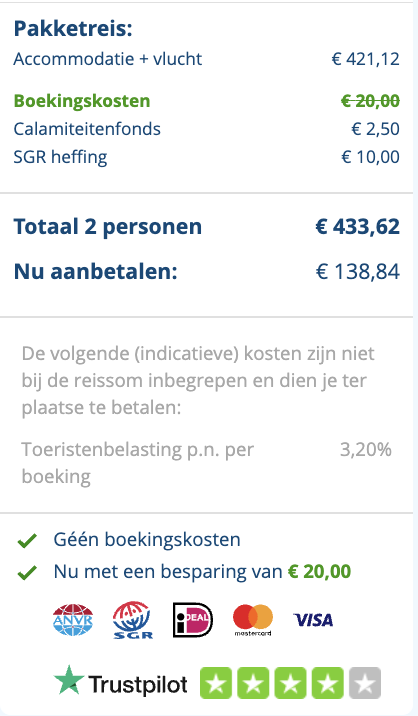Screen dimensions: 418x716
Task: Click the Accommodatie + vlucht price € 421,12
Action: (x=365, y=59)
